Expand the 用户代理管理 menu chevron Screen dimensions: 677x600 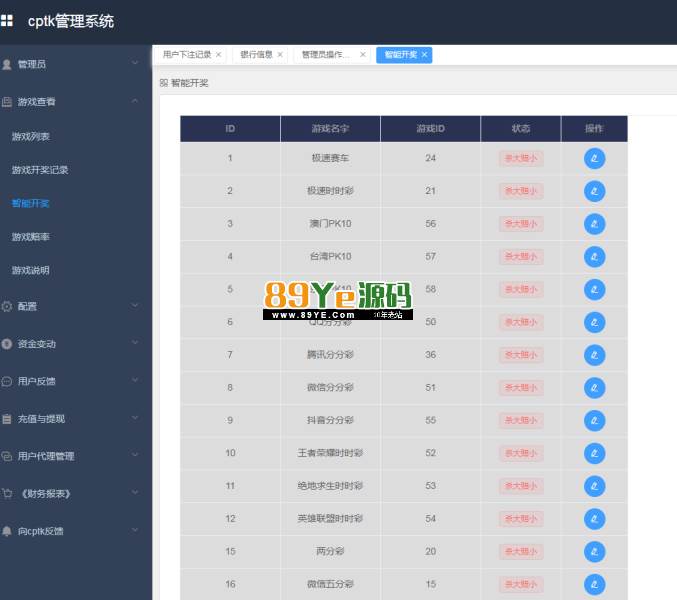[x=135, y=455]
